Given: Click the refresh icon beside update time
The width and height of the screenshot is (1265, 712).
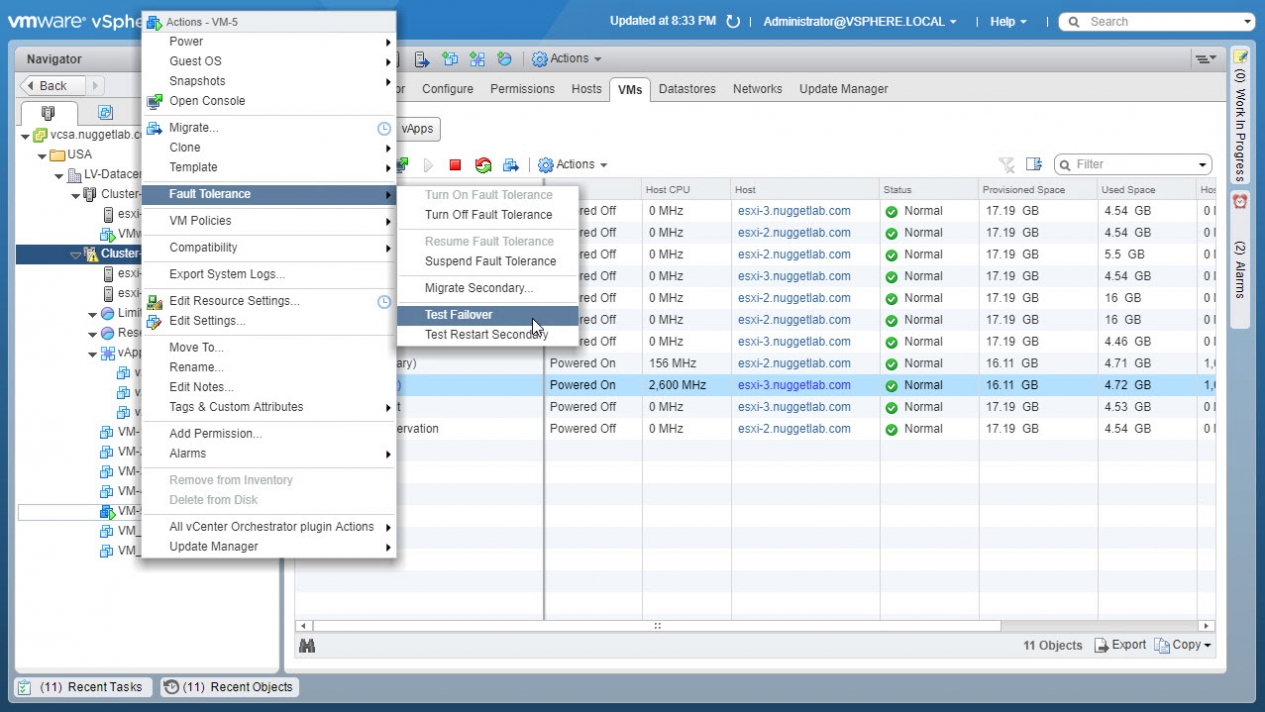Looking at the screenshot, I should (x=733, y=21).
